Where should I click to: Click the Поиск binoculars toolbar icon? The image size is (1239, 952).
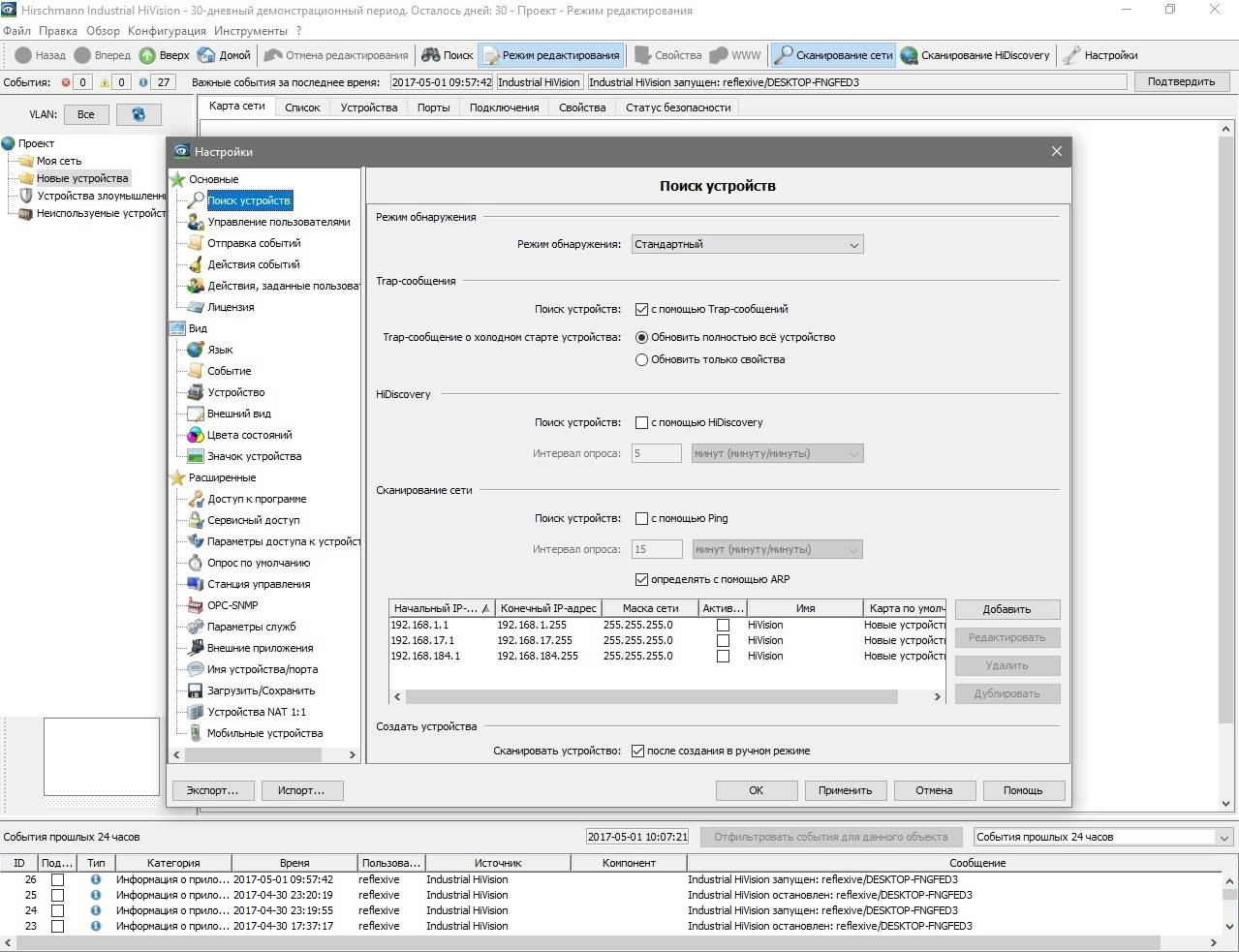[430, 55]
